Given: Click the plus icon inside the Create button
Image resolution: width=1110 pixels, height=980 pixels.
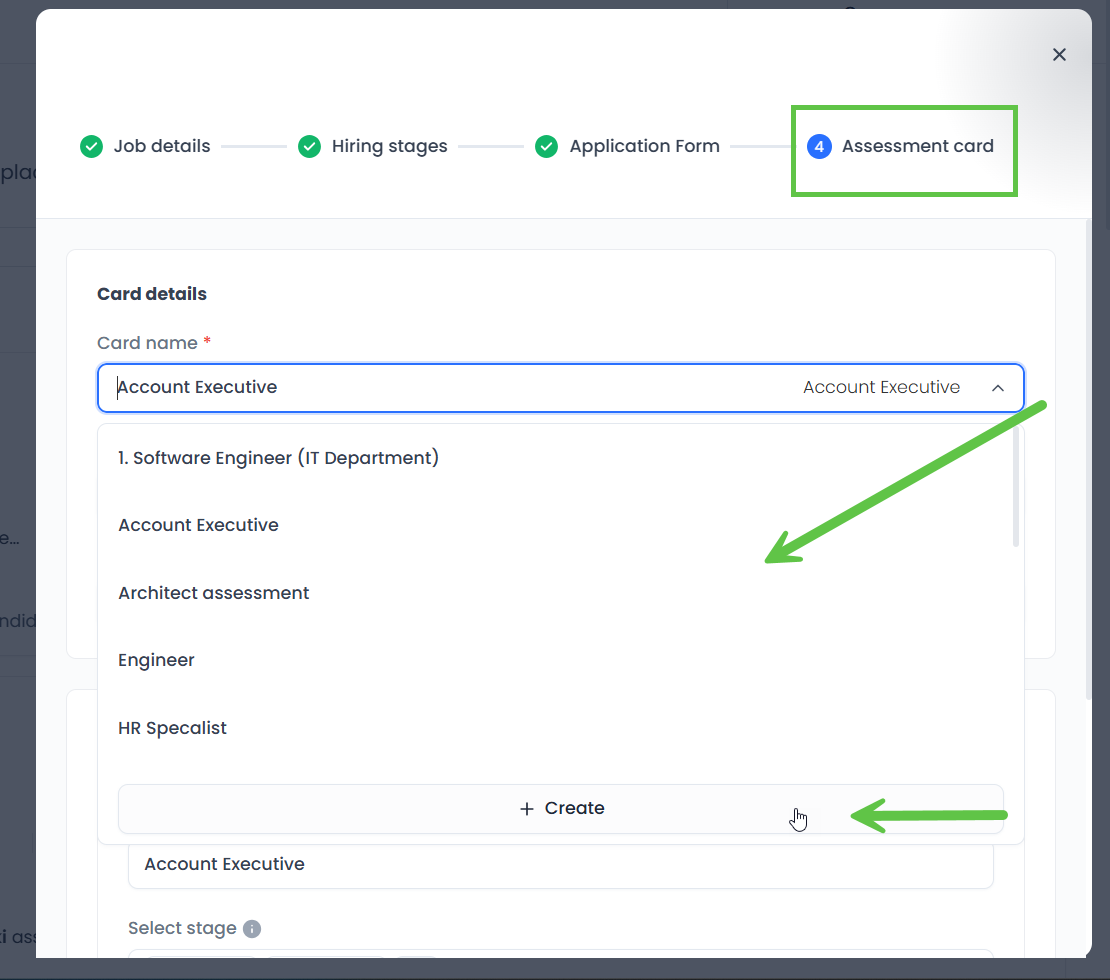Looking at the screenshot, I should [x=527, y=808].
